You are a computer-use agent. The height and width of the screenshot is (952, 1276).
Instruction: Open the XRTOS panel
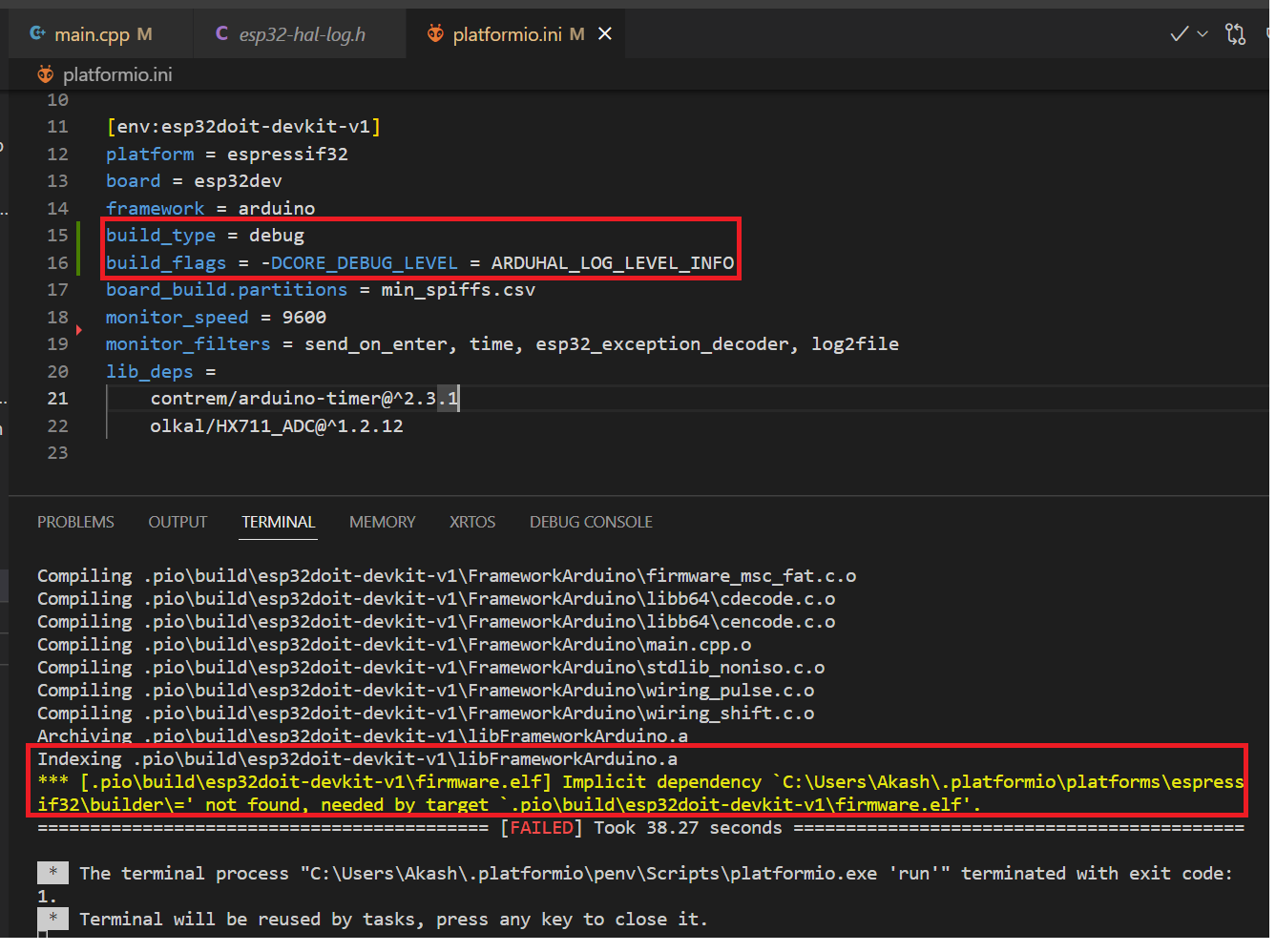(x=471, y=522)
